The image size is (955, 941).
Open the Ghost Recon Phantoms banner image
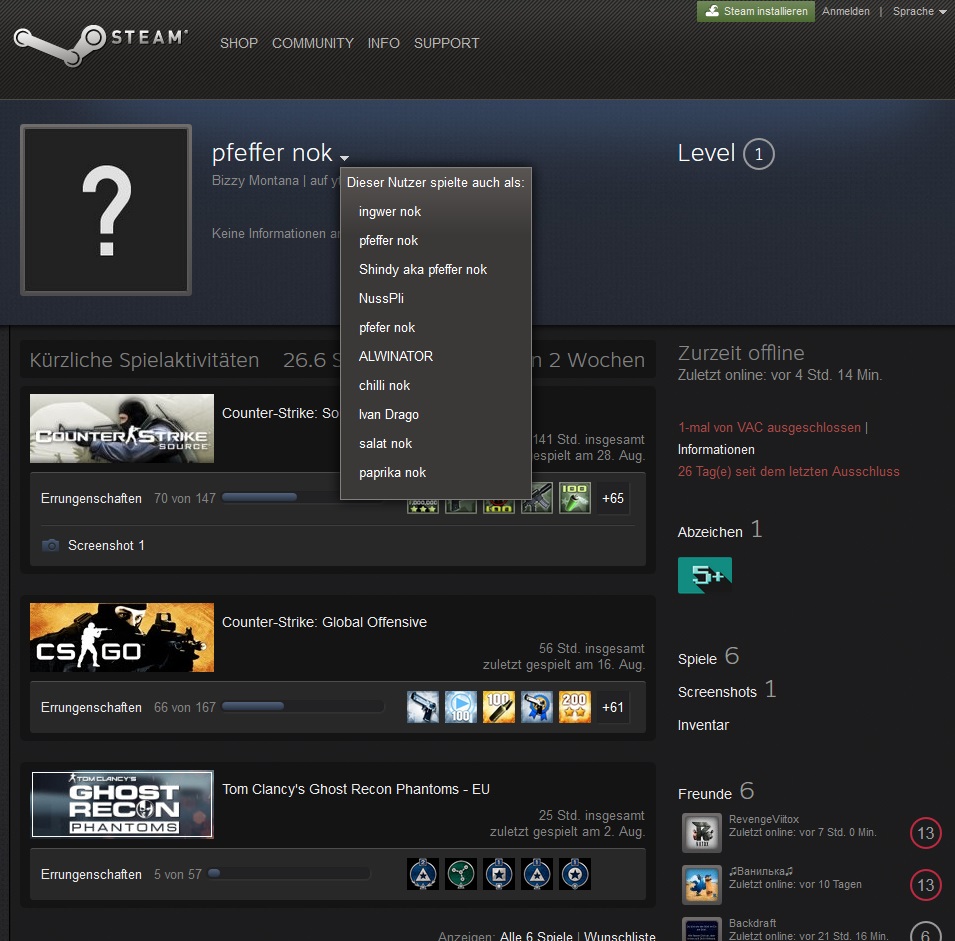(122, 804)
